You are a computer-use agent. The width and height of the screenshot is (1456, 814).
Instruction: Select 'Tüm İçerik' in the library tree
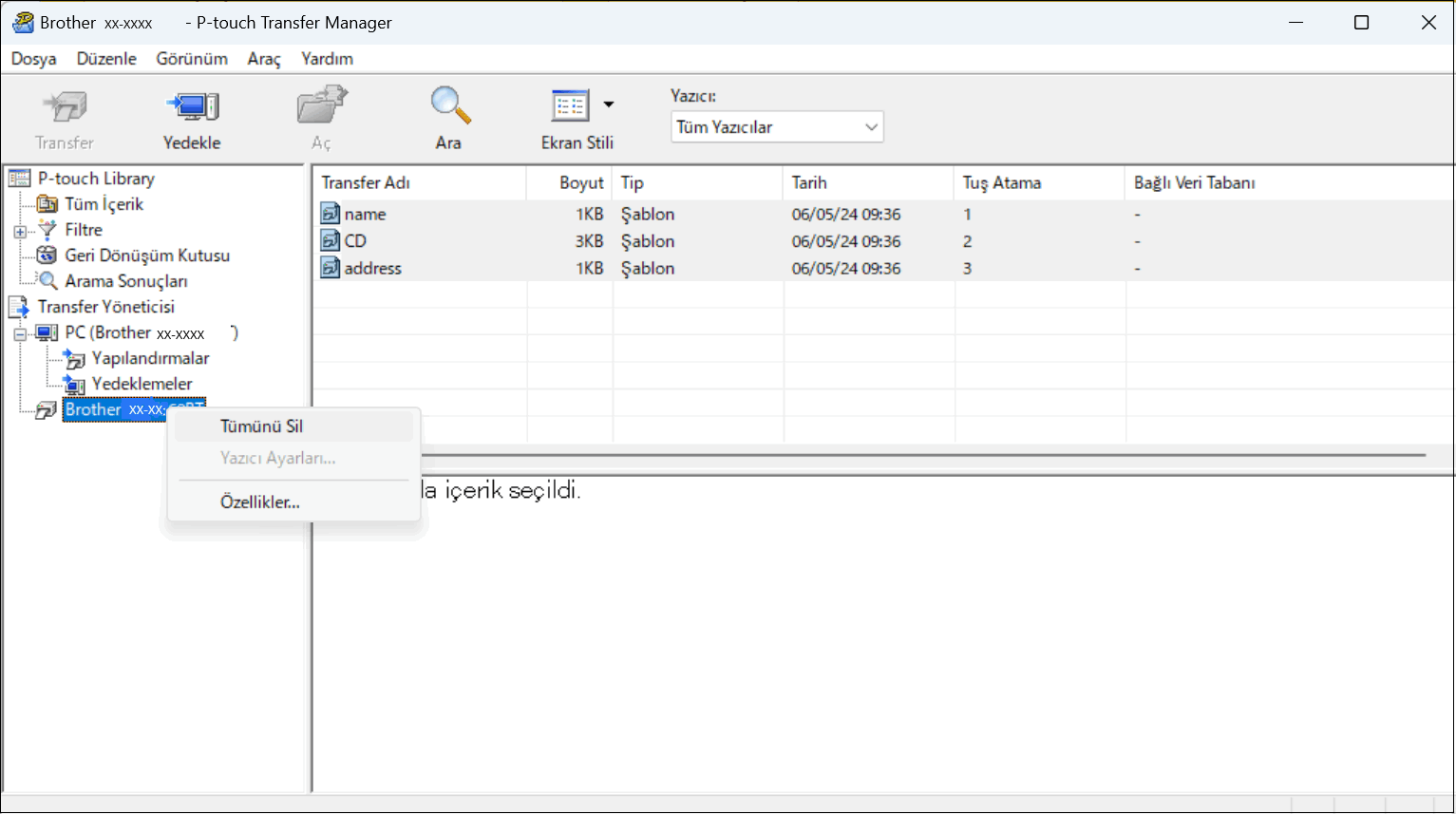(104, 204)
